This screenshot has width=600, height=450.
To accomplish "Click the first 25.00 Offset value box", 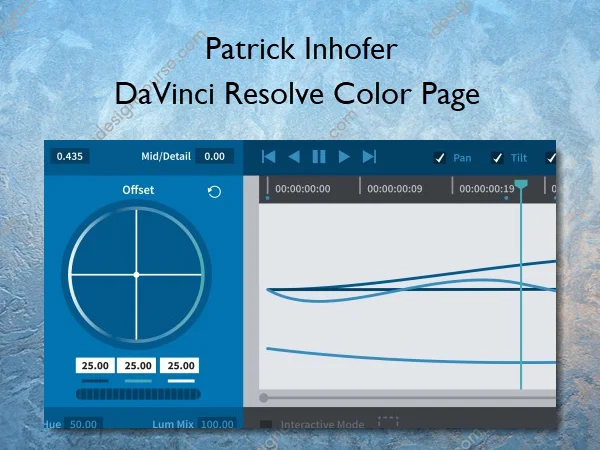I will pyautogui.click(x=95, y=366).
